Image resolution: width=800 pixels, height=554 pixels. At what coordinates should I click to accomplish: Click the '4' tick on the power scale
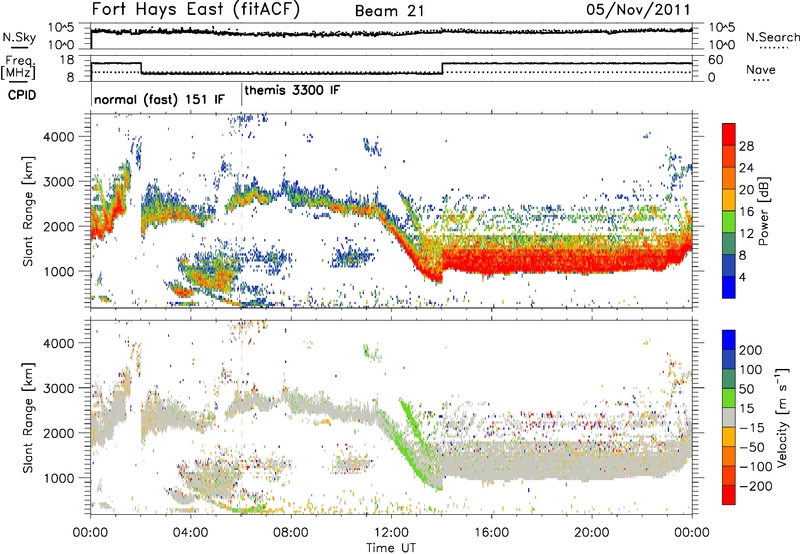742,277
